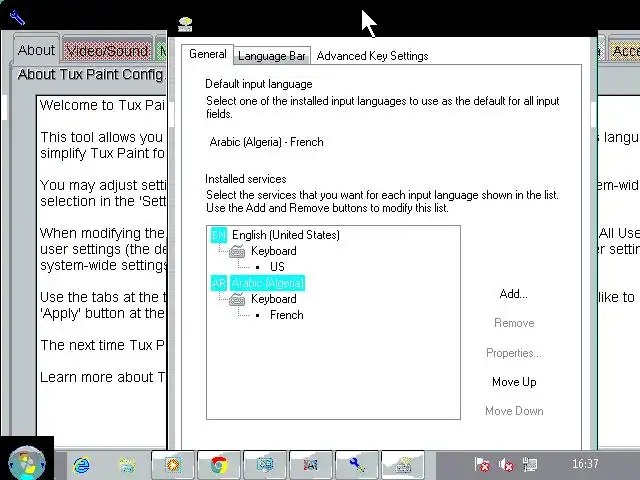Open Action Center flag in tray
The image size is (640, 480).
(482, 464)
